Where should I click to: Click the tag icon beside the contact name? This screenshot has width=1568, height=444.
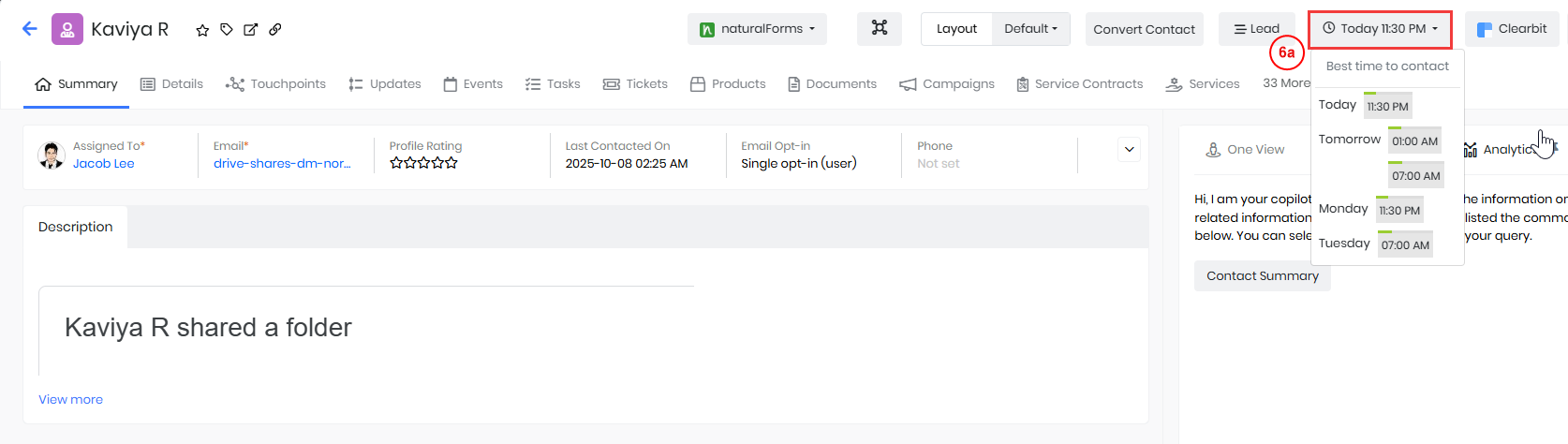click(x=227, y=30)
